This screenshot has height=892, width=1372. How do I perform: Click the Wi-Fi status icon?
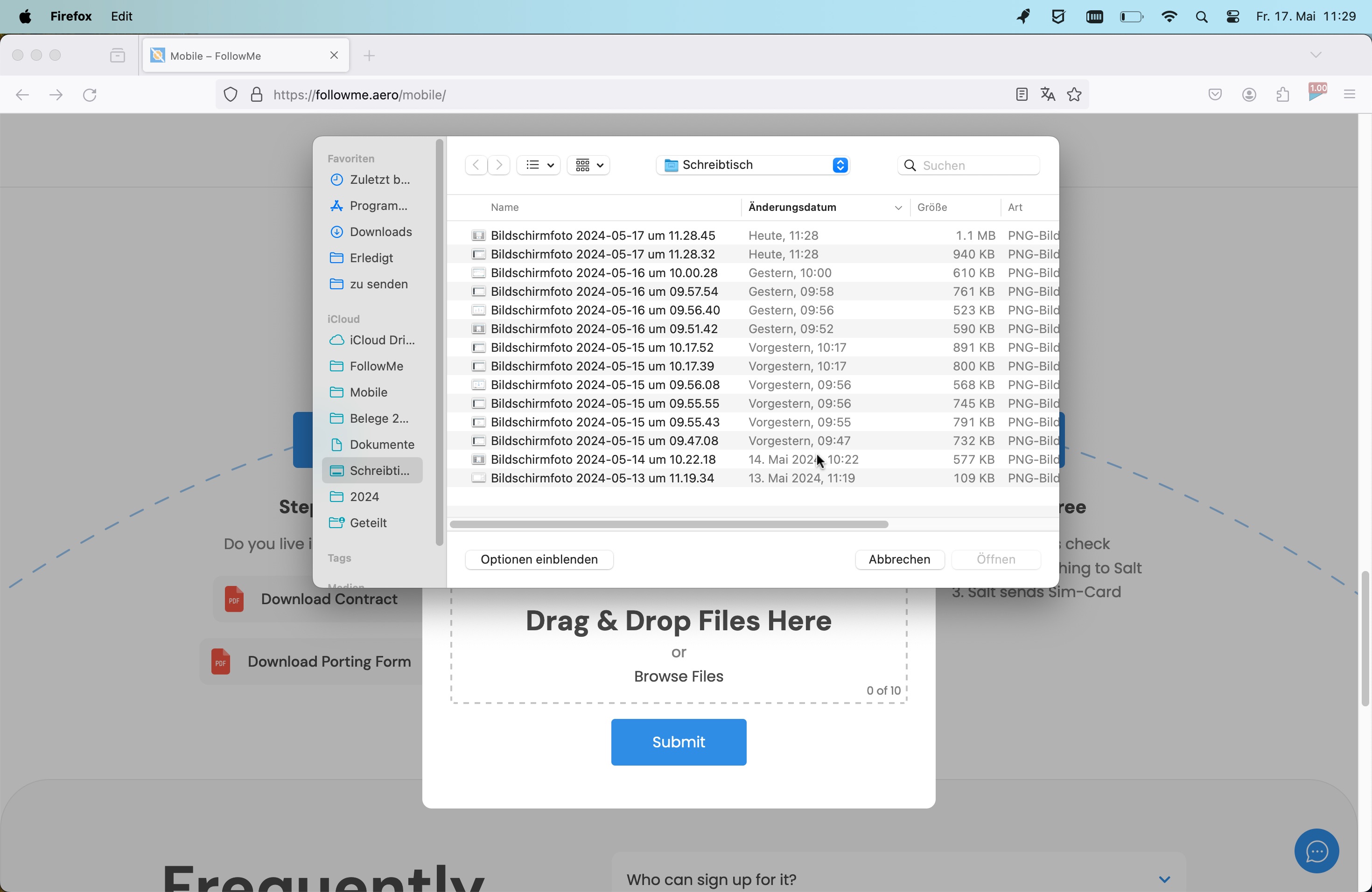(1169, 17)
